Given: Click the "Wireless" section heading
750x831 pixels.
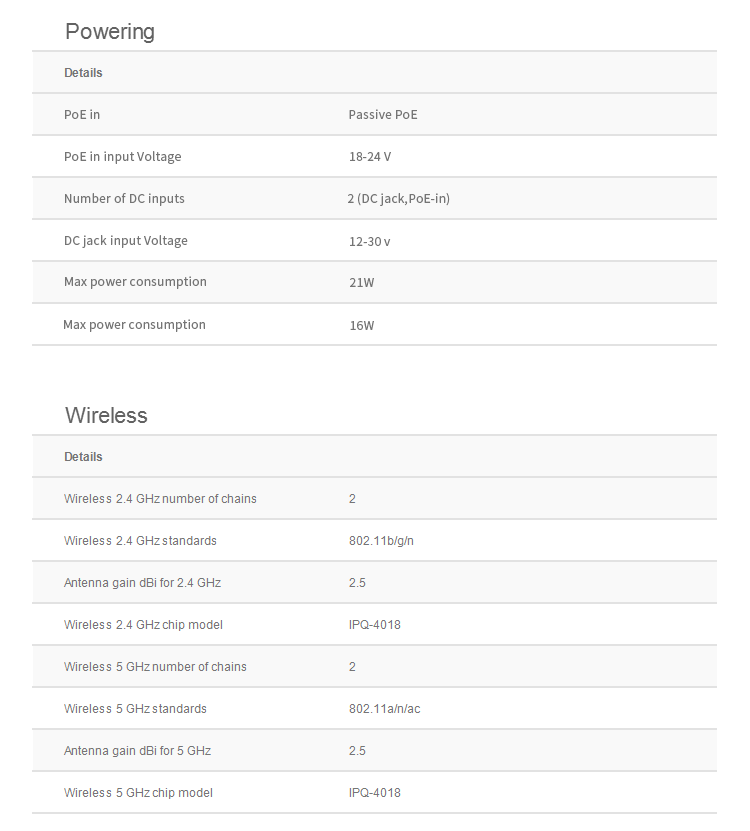Looking at the screenshot, I should 106,415.
